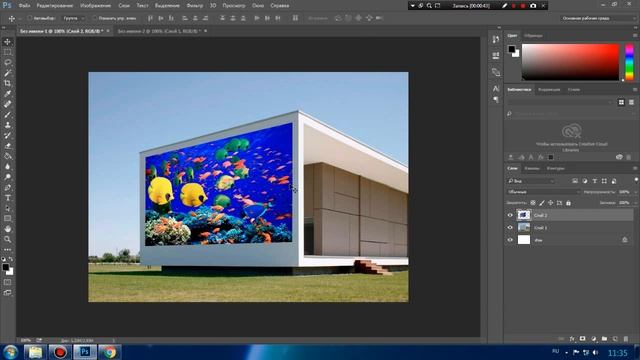The image size is (640, 360).
Task: Select the Lasso tool
Action: pos(7,62)
